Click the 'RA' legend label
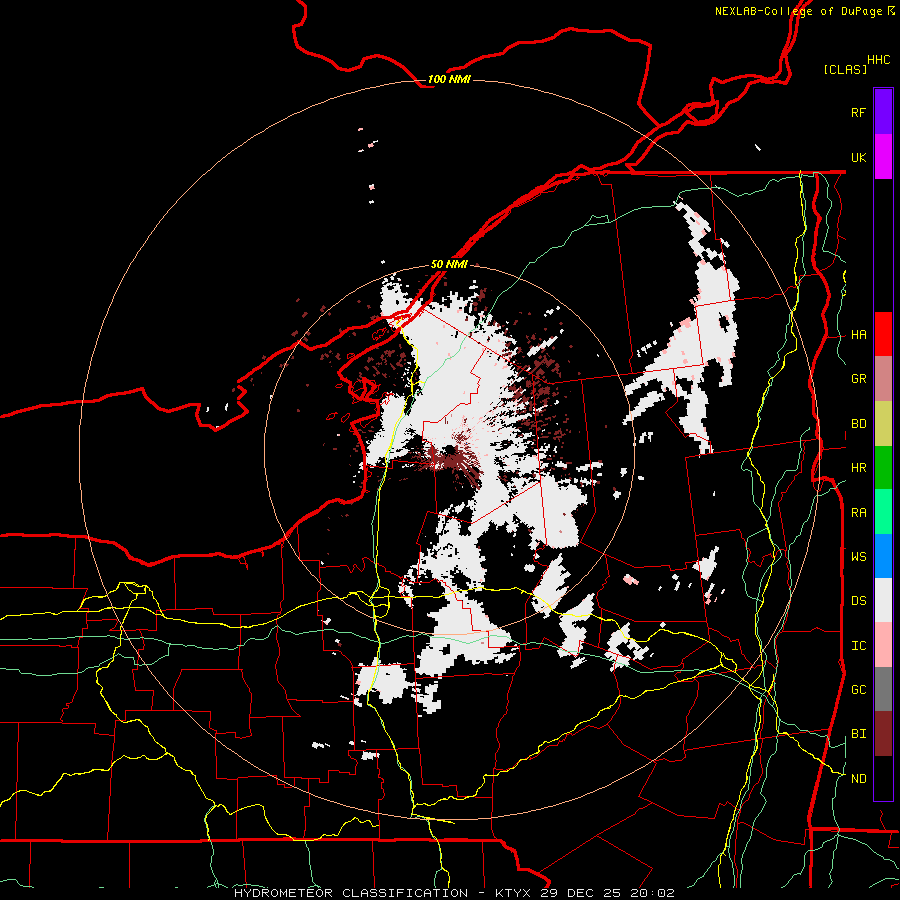This screenshot has width=900, height=900. 858,513
